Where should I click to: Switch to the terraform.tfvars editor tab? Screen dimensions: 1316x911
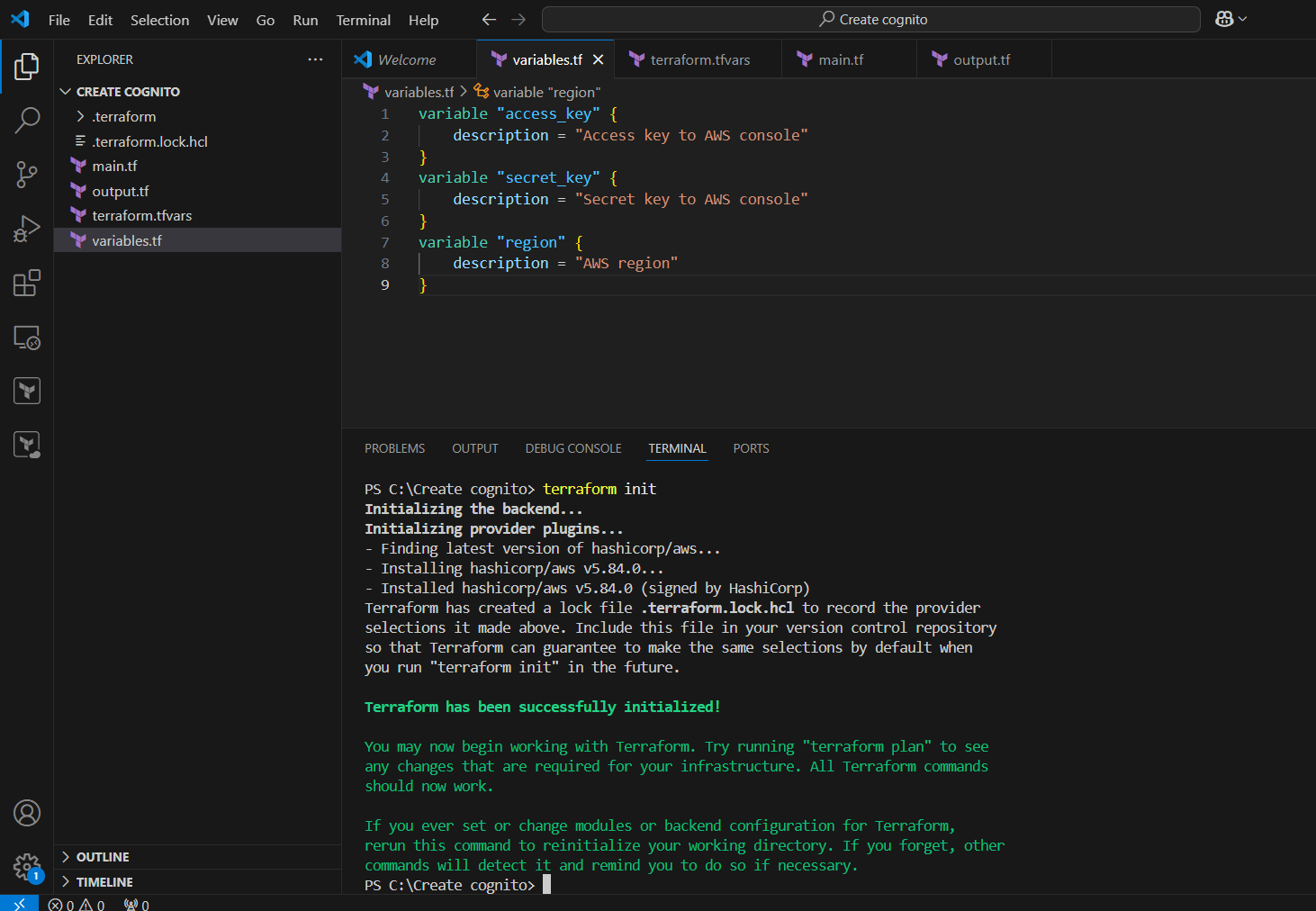coord(698,59)
